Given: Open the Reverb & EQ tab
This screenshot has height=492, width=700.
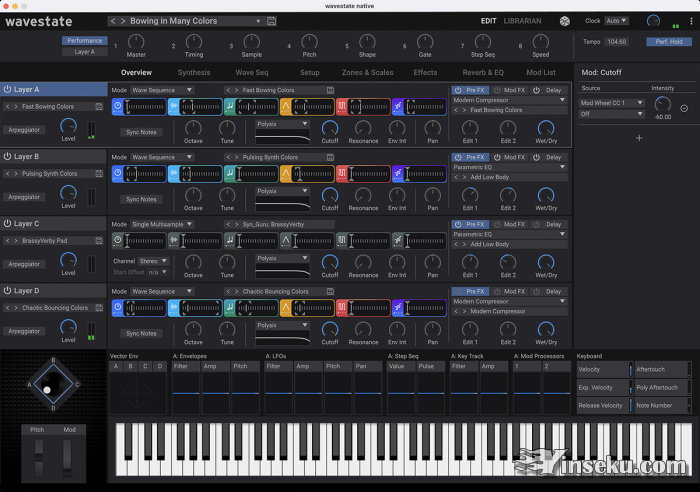Looking at the screenshot, I should point(483,73).
